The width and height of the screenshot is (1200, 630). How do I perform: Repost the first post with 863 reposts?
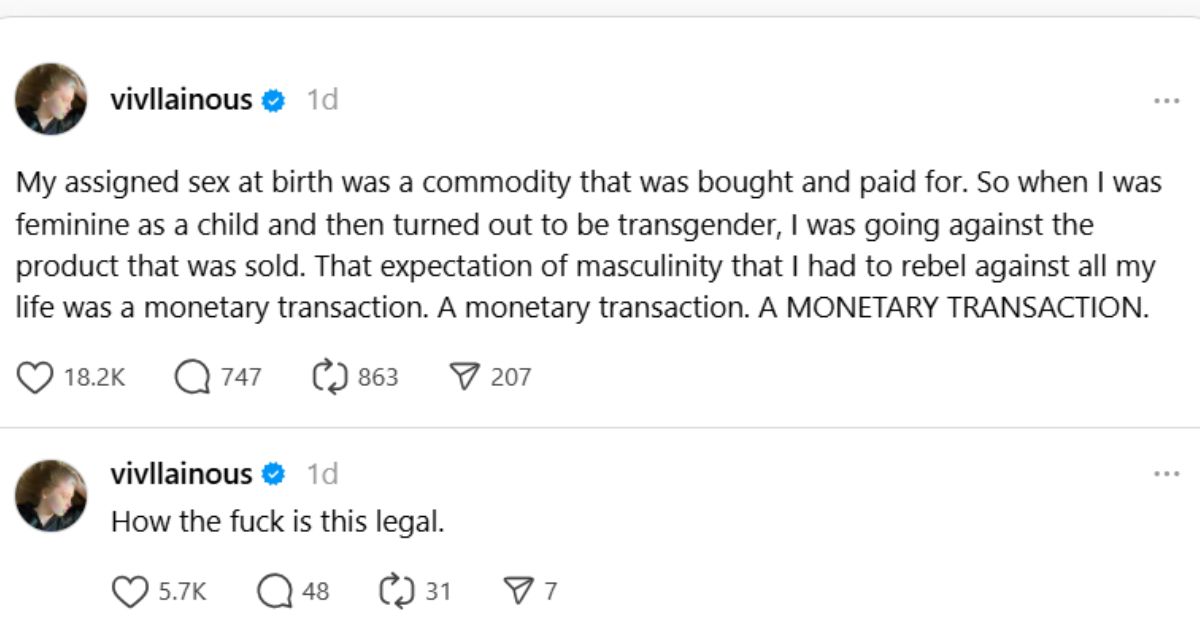tap(330, 377)
